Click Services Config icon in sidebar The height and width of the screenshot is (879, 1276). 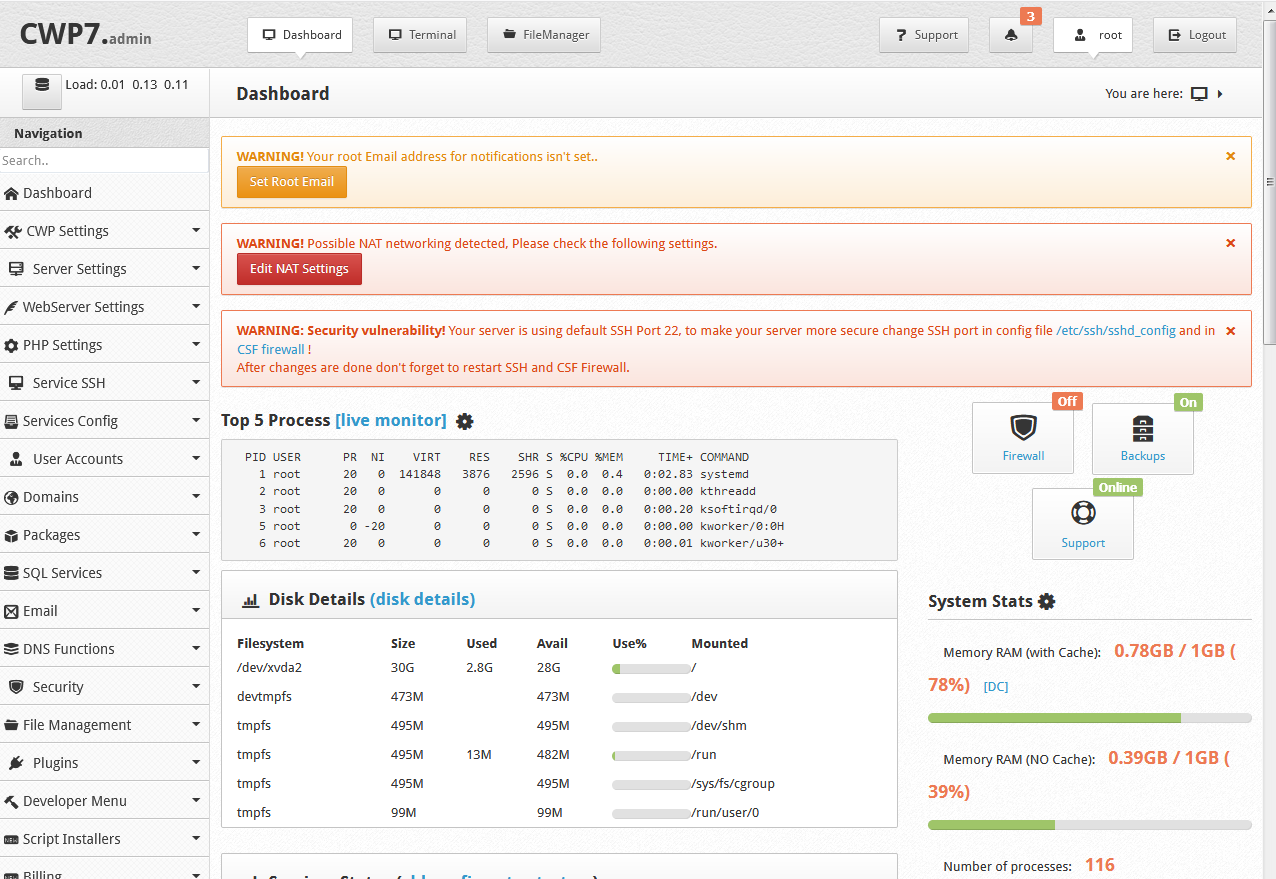(11, 421)
